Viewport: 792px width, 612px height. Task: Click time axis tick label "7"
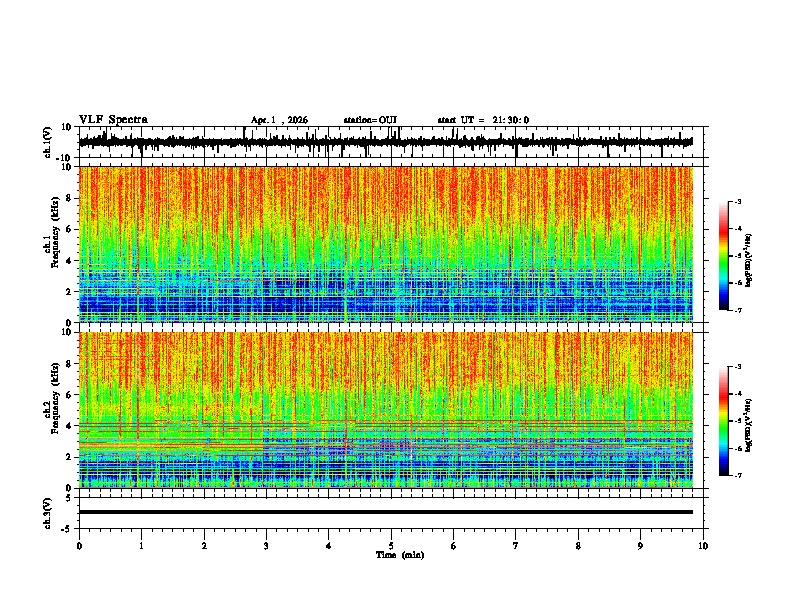click(x=516, y=546)
